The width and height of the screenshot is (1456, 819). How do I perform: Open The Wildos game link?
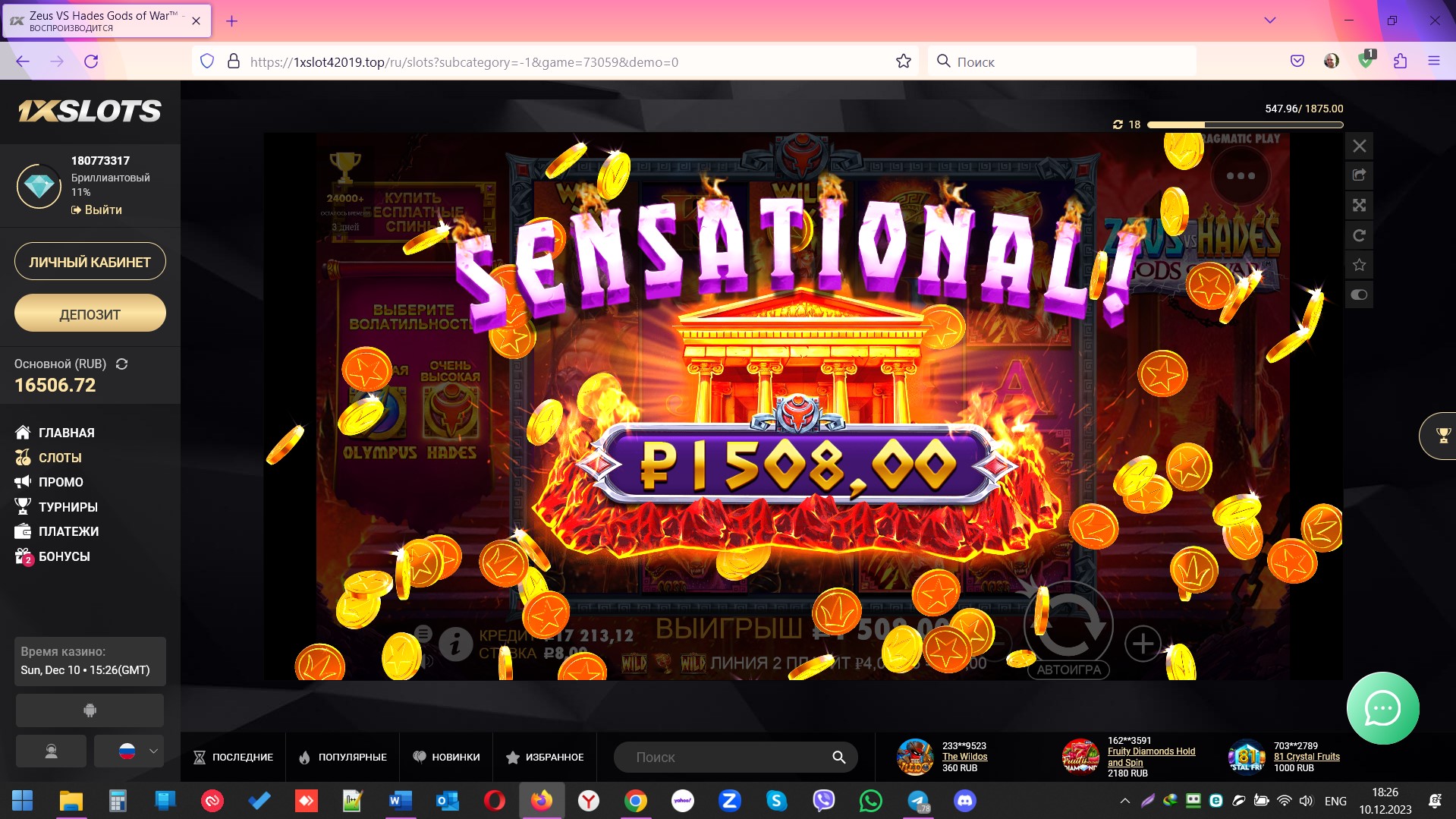(964, 757)
